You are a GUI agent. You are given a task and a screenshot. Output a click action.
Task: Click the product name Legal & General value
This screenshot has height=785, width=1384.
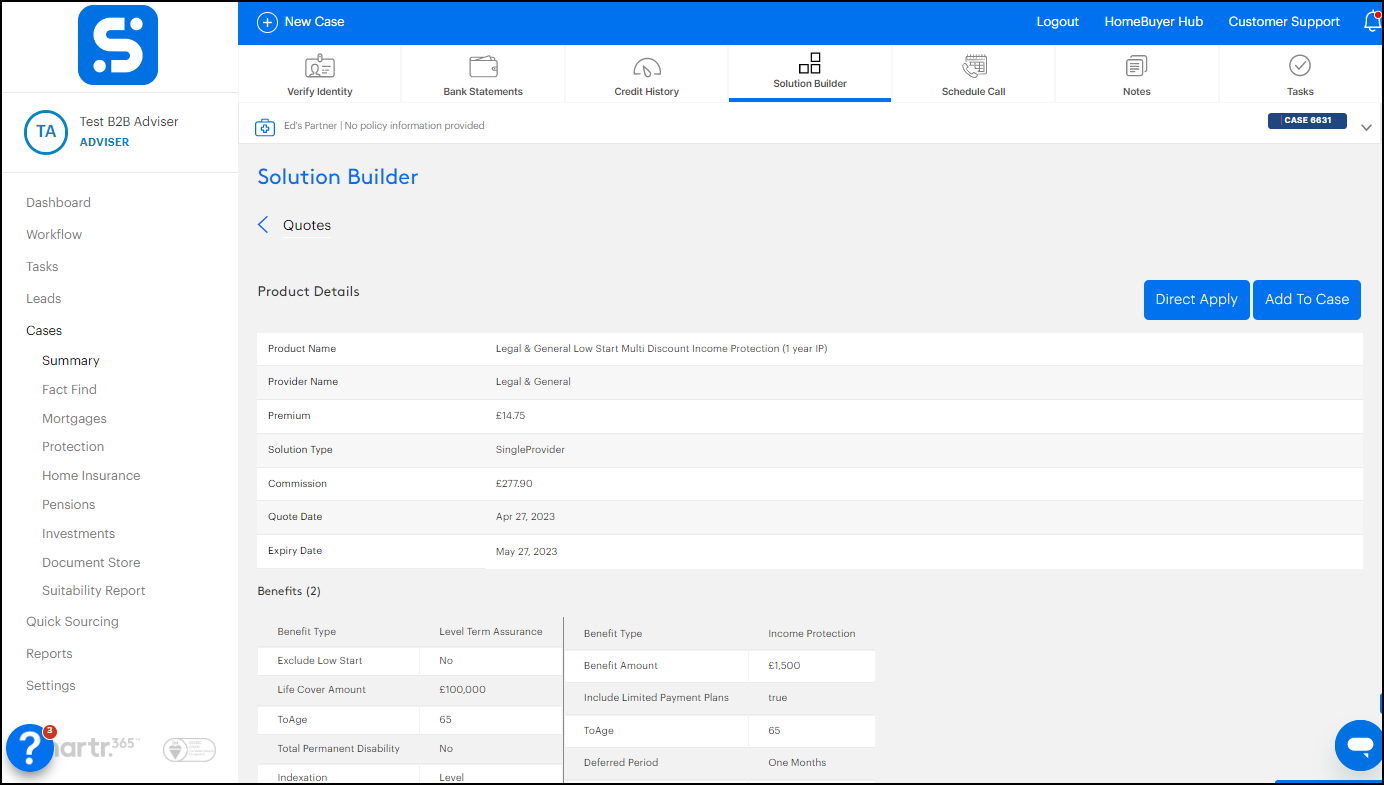pos(661,349)
